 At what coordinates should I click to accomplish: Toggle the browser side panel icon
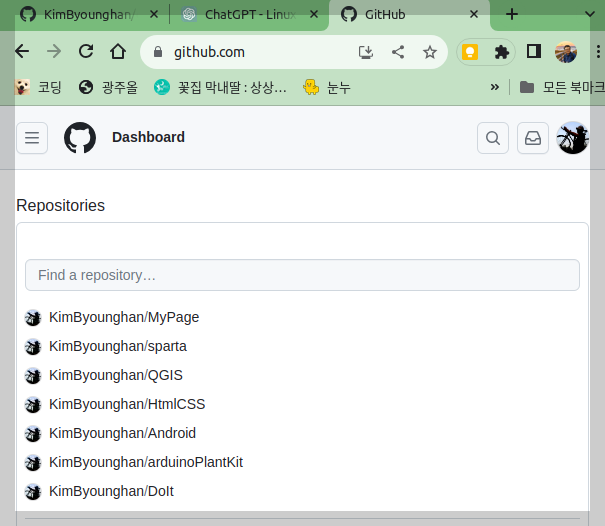(534, 51)
